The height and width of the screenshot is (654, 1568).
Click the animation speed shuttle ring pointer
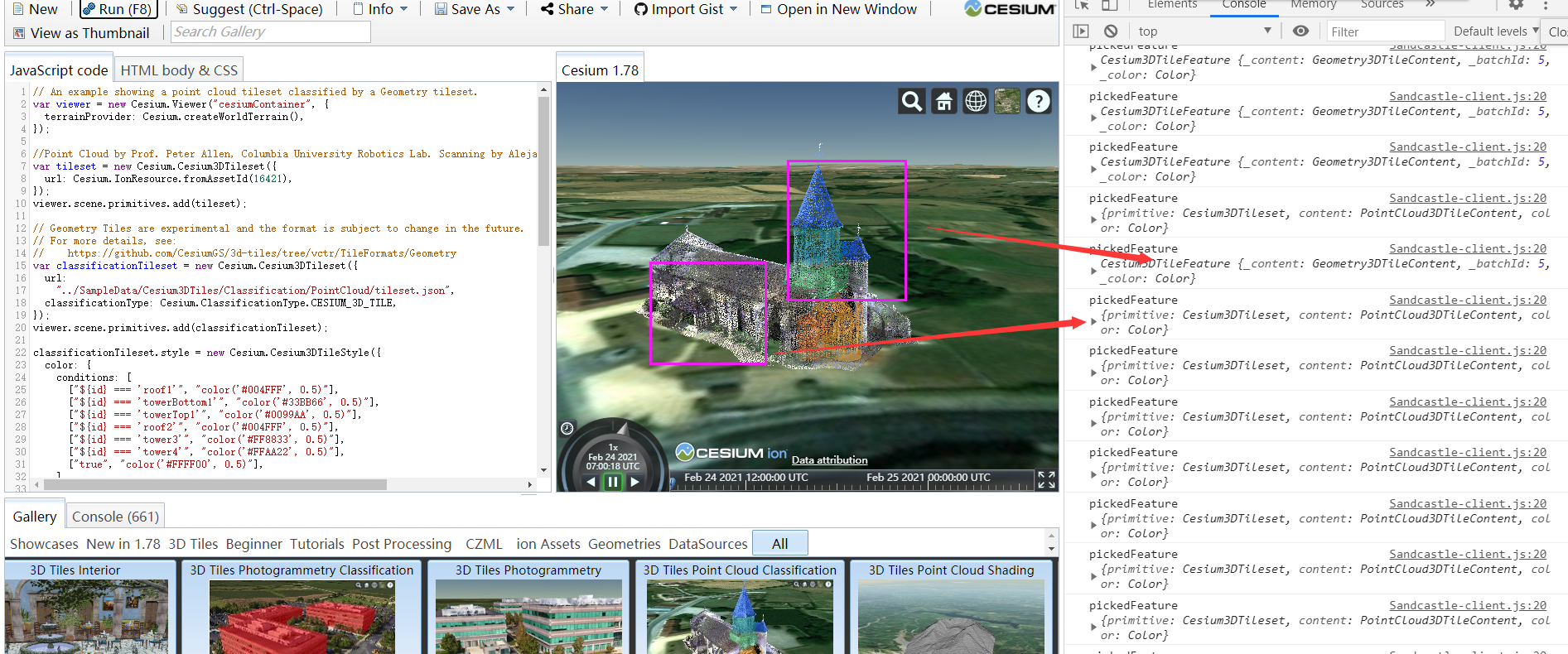coord(623,429)
